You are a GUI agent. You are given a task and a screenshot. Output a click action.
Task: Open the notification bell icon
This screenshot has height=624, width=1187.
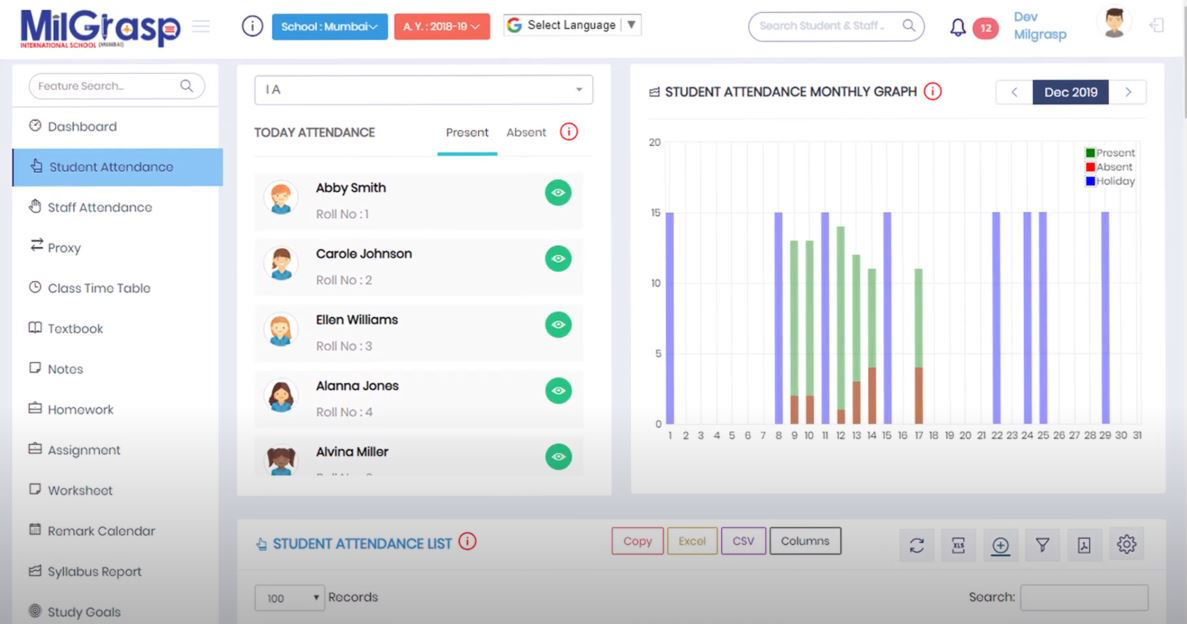pyautogui.click(x=958, y=28)
